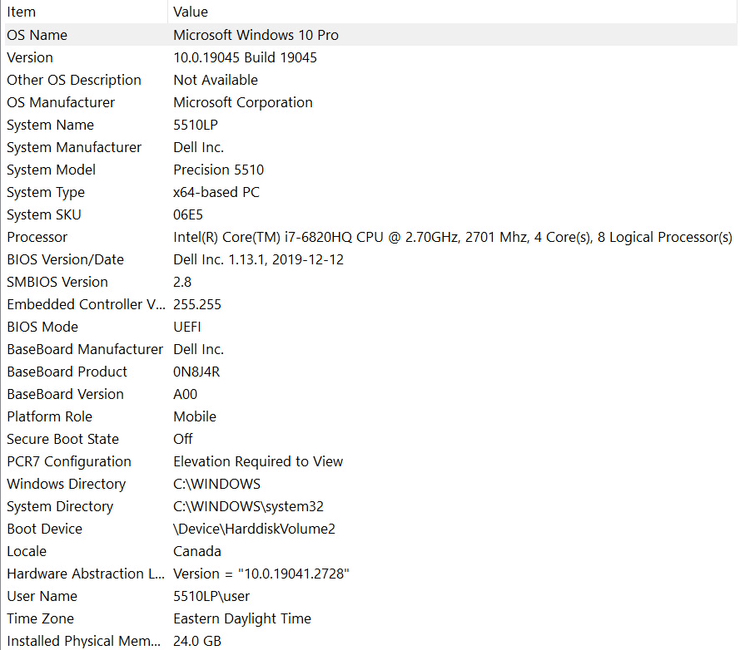Click the Canada locale value

197,552
